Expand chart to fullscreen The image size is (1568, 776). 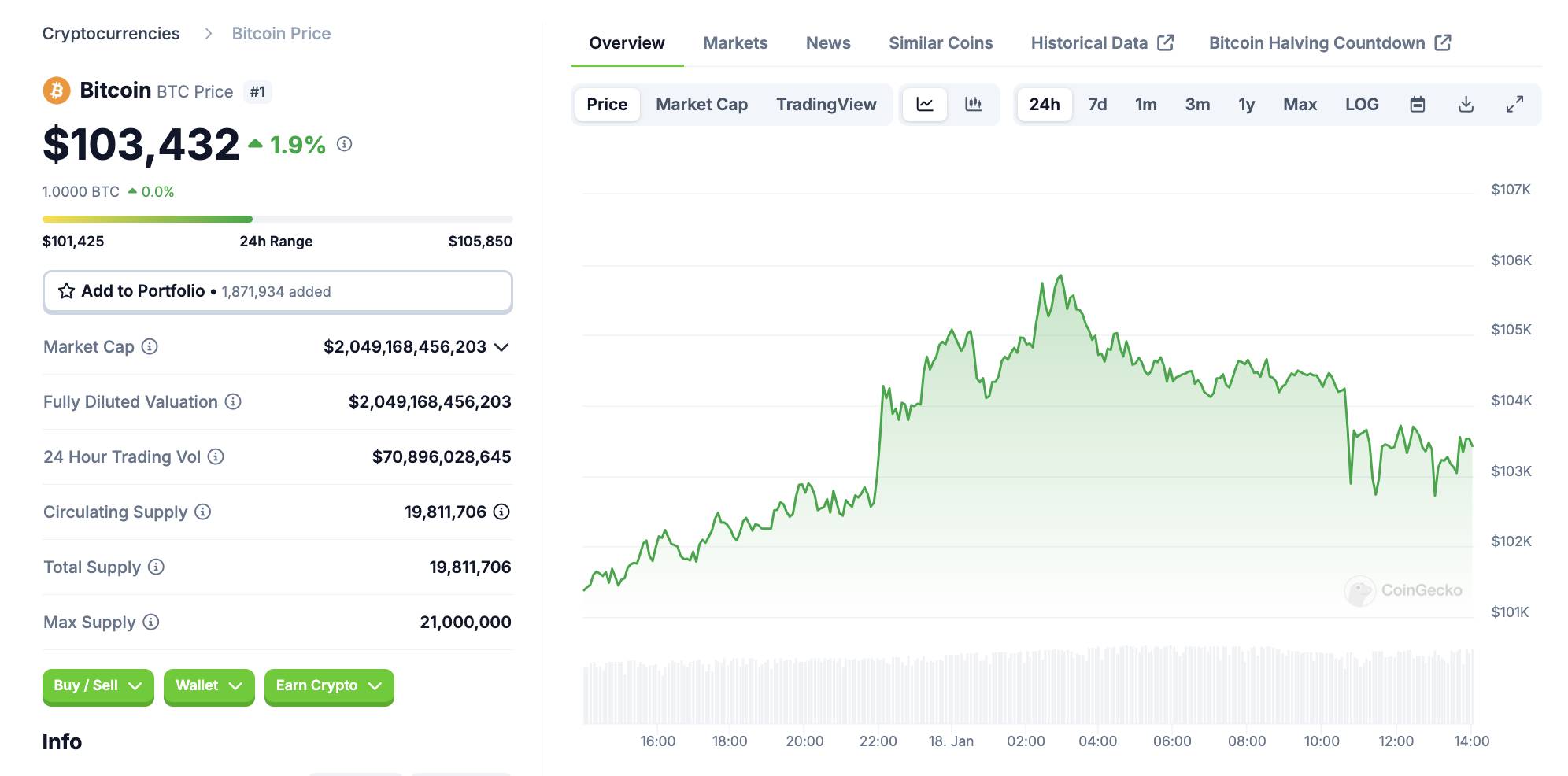click(1514, 104)
